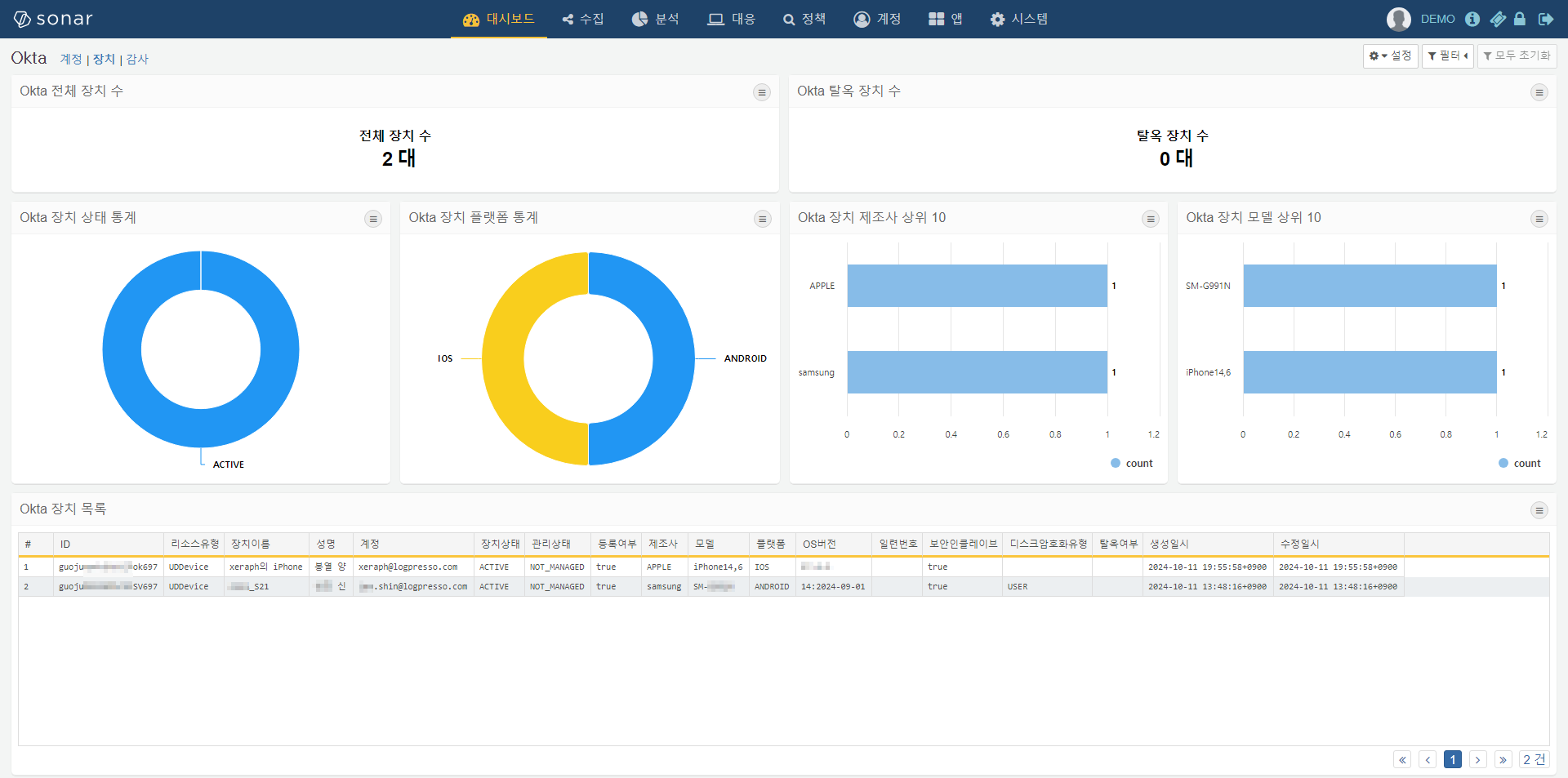This screenshot has width=1568, height=778.
Task: Open menu icon of Okta 탈옥 장치 수 panel
Action: 1539,92
